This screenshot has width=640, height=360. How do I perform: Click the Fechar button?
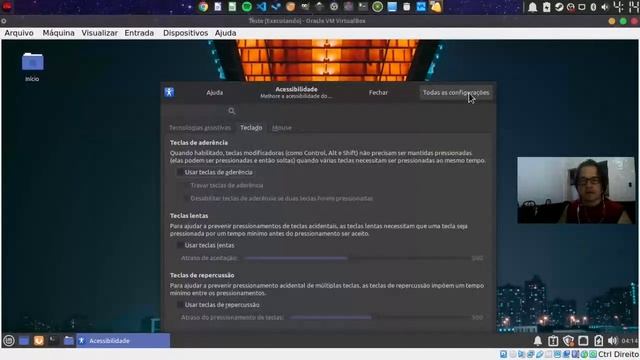coord(378,93)
